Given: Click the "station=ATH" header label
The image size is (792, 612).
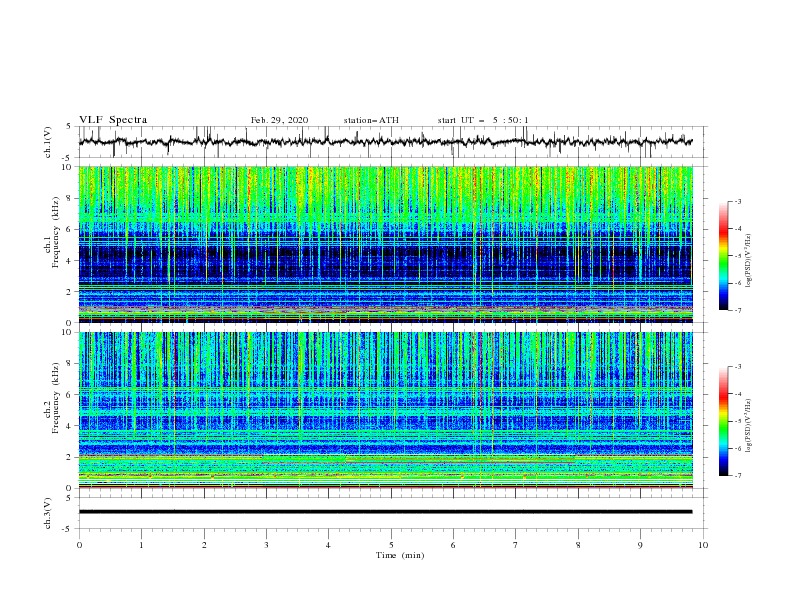Looking at the screenshot, I should click(x=371, y=120).
